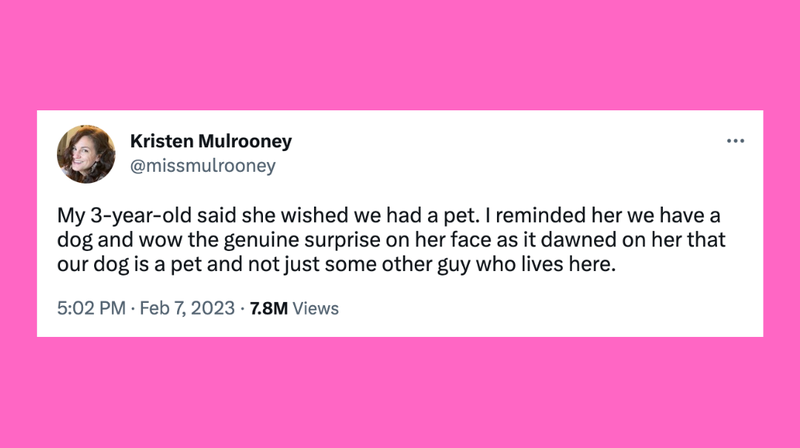The image size is (800, 448).
Task: Select the Feb 7, 2023 date
Action: pyautogui.click(x=187, y=308)
